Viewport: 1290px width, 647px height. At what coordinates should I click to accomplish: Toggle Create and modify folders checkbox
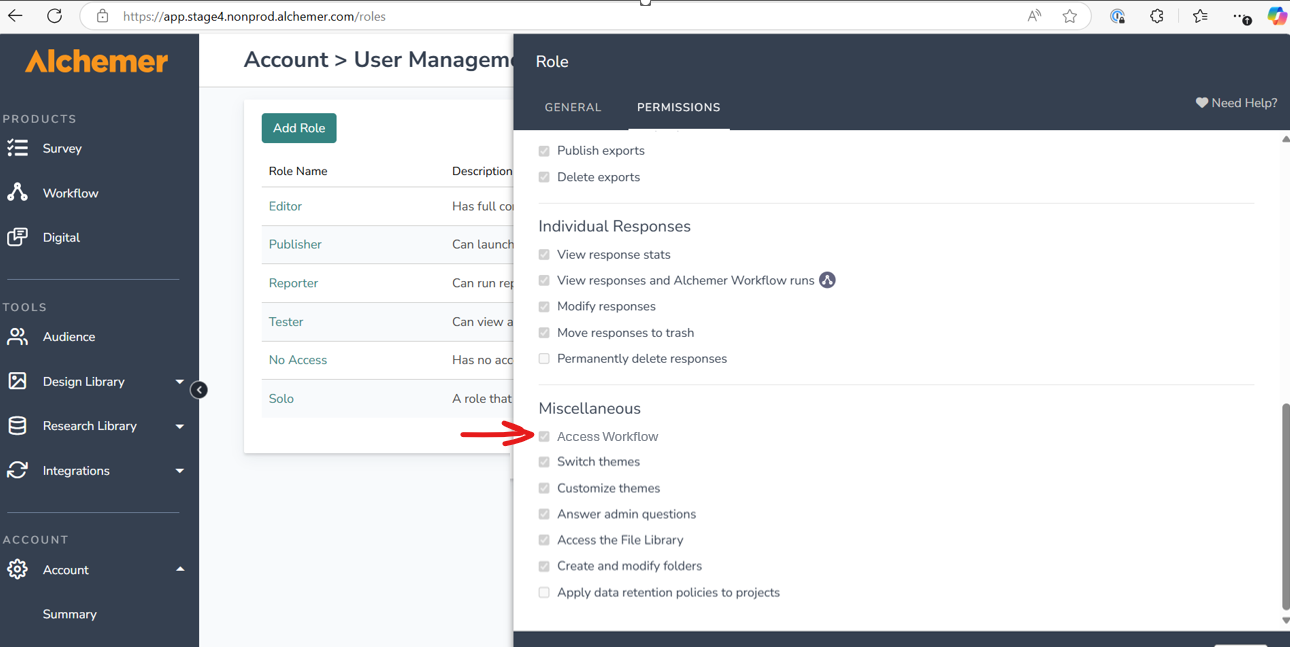(544, 566)
